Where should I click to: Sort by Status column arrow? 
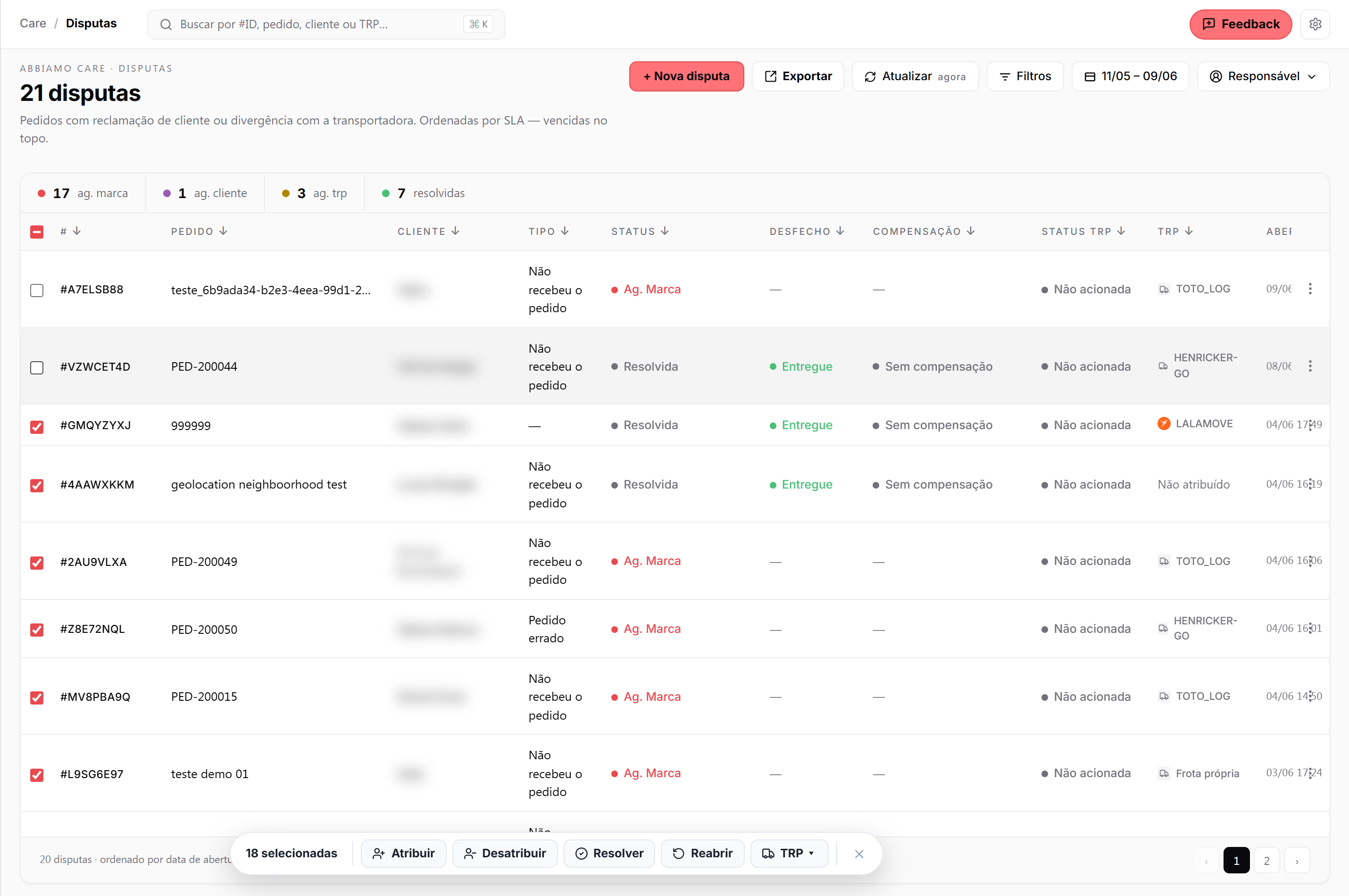coord(665,231)
